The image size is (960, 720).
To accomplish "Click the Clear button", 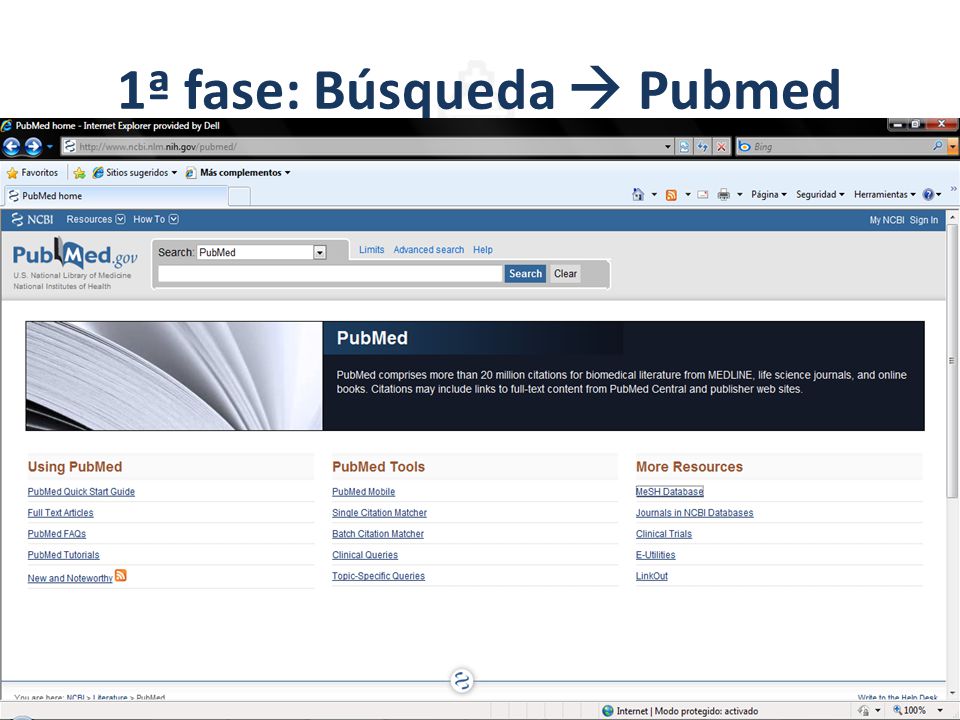I will [x=565, y=274].
